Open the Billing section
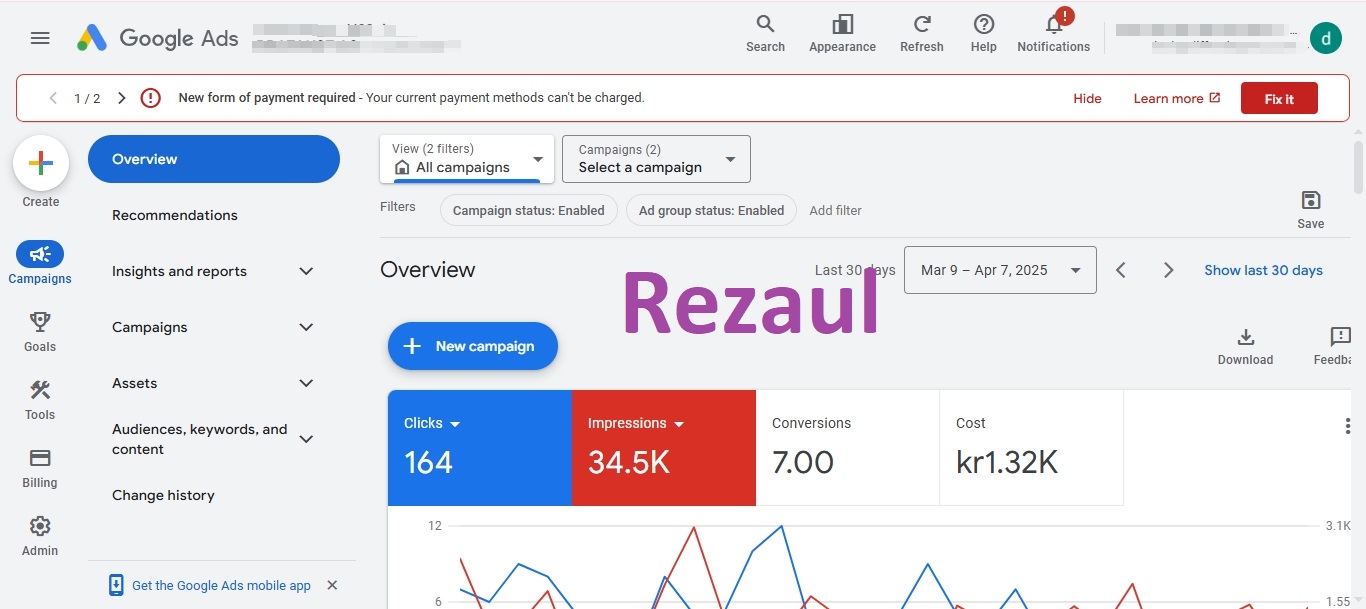The width and height of the screenshot is (1366, 609). (x=40, y=467)
